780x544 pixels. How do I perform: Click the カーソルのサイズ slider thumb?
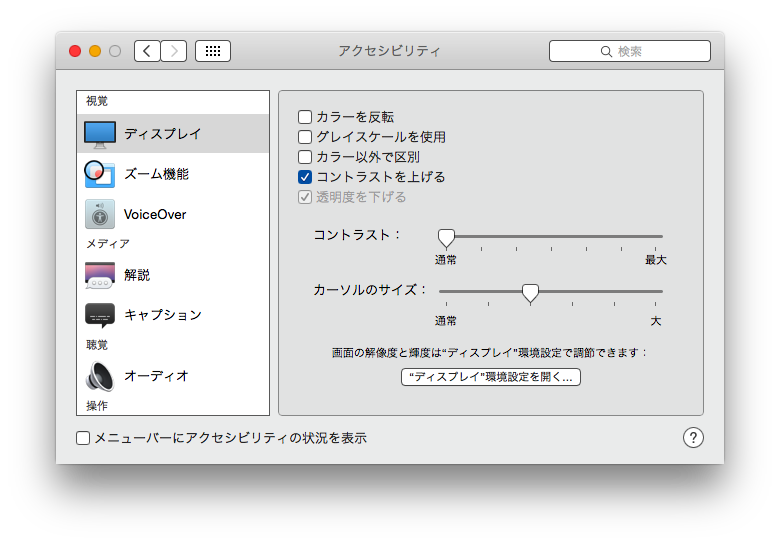(530, 293)
